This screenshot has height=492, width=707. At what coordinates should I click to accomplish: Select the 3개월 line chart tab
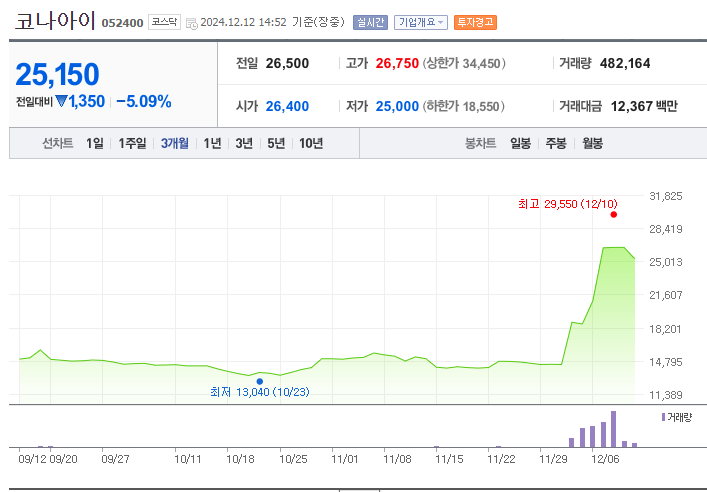click(x=174, y=143)
